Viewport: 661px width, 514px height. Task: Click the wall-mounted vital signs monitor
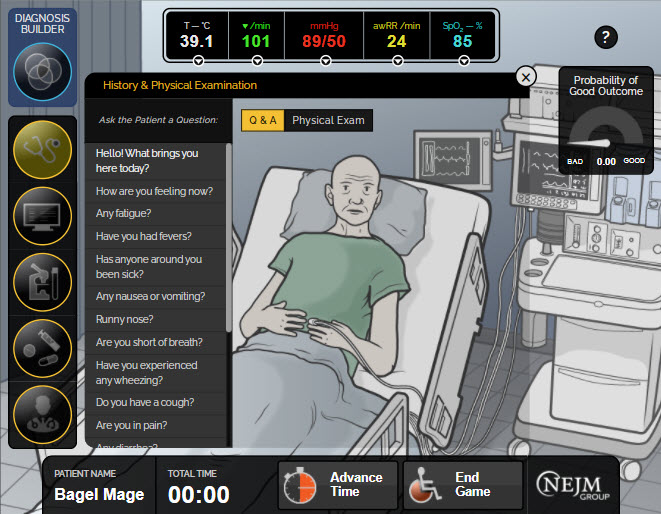click(x=453, y=159)
